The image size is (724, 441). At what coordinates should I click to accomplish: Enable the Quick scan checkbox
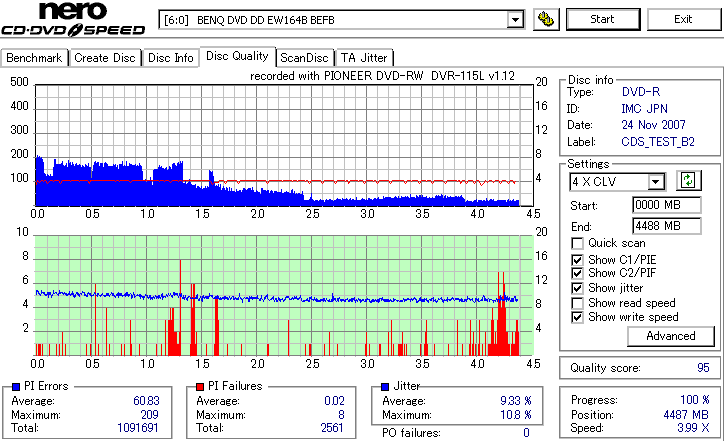click(577, 243)
